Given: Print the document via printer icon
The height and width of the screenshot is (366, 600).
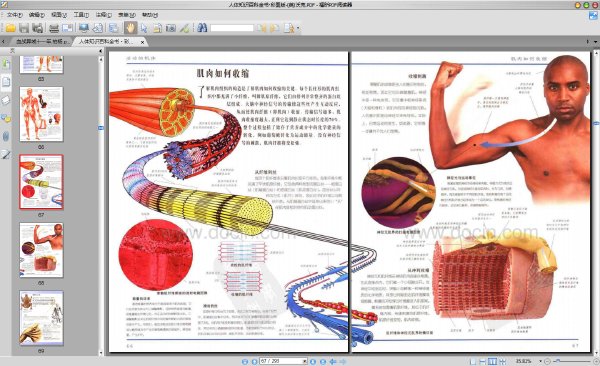Looking at the screenshot, I should pos(54,28).
